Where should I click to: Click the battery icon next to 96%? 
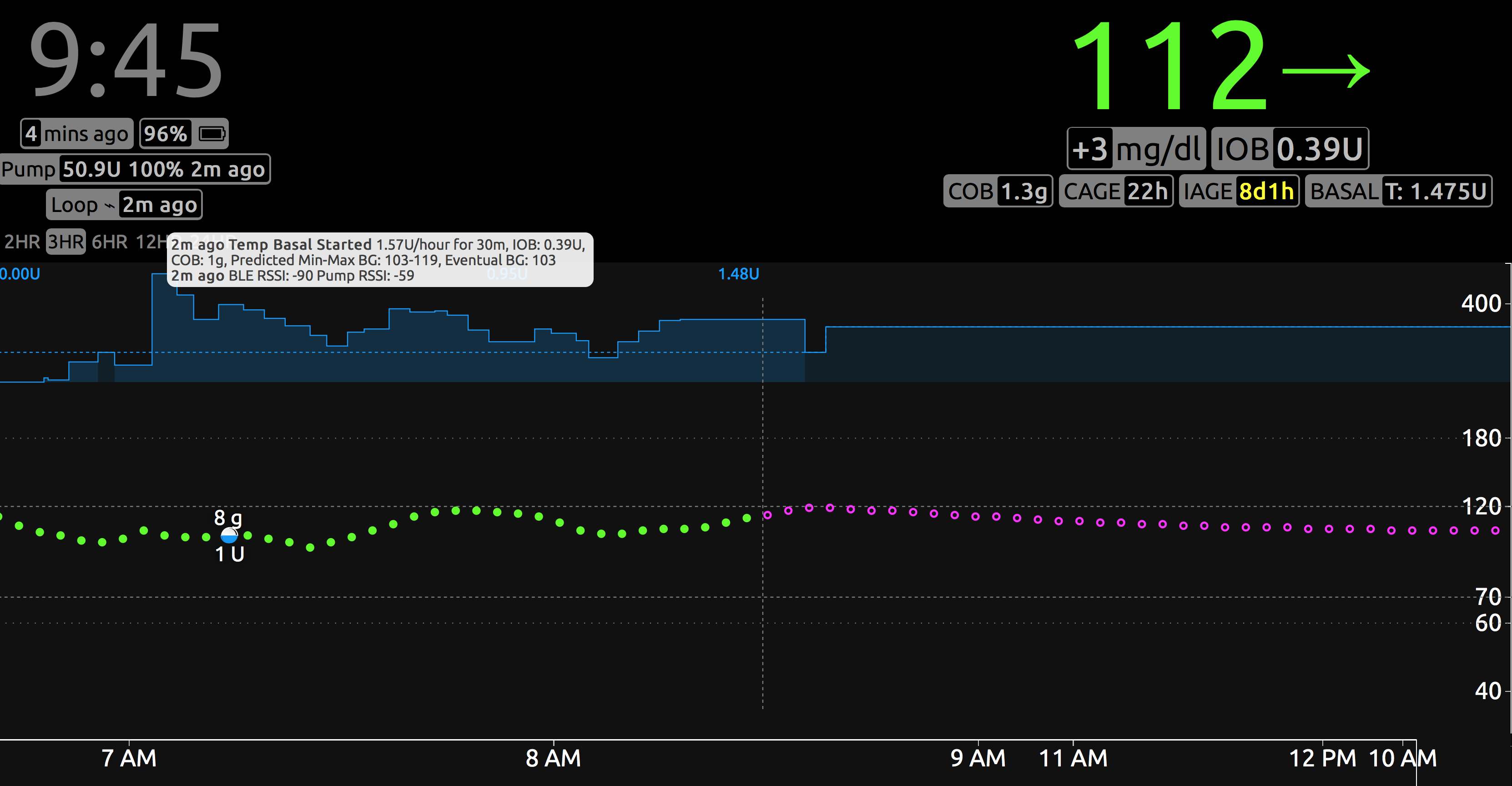tap(212, 134)
